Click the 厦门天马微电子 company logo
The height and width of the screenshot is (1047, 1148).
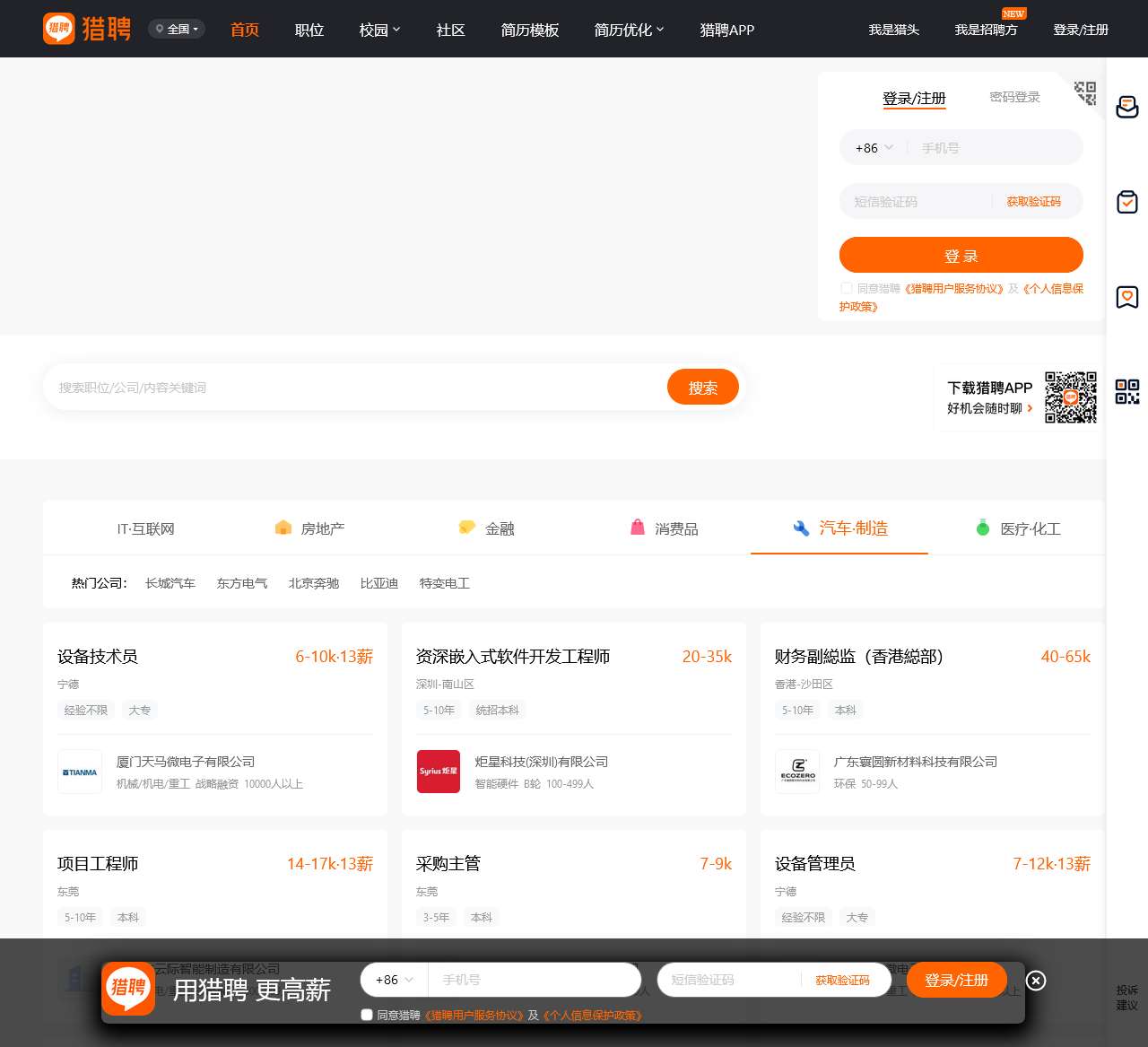80,772
